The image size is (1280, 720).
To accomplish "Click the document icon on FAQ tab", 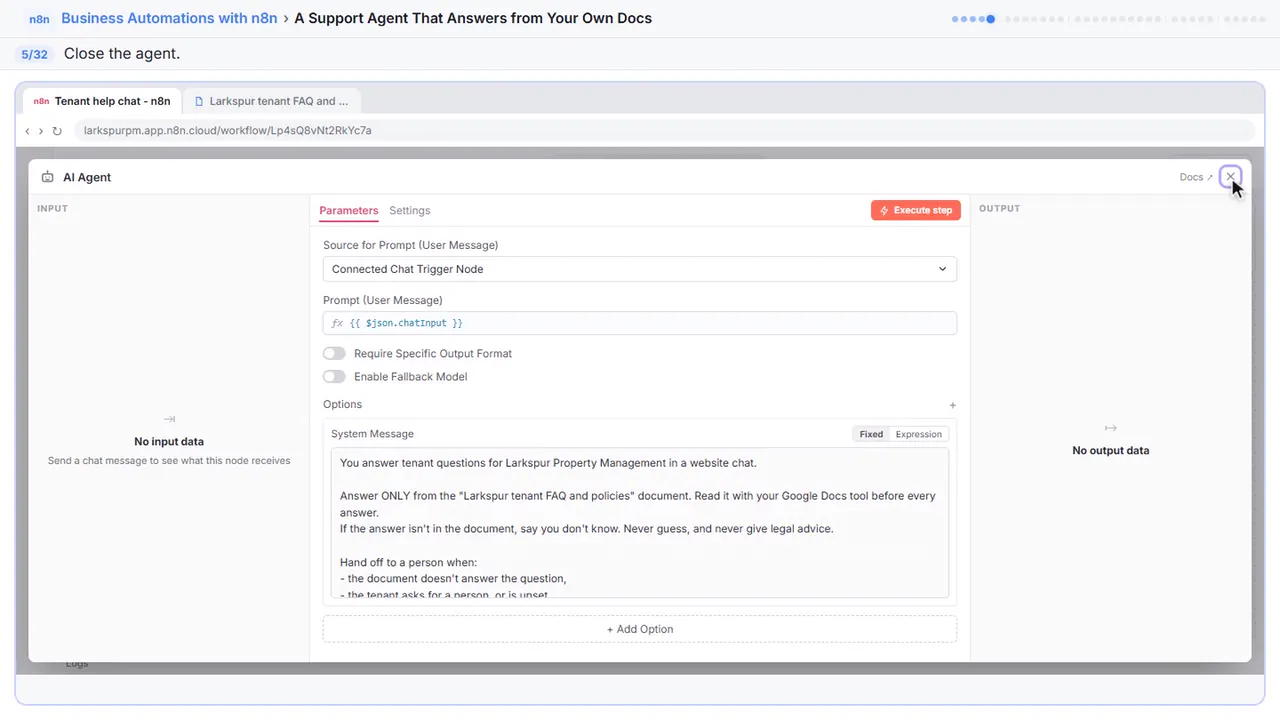I will [x=199, y=101].
